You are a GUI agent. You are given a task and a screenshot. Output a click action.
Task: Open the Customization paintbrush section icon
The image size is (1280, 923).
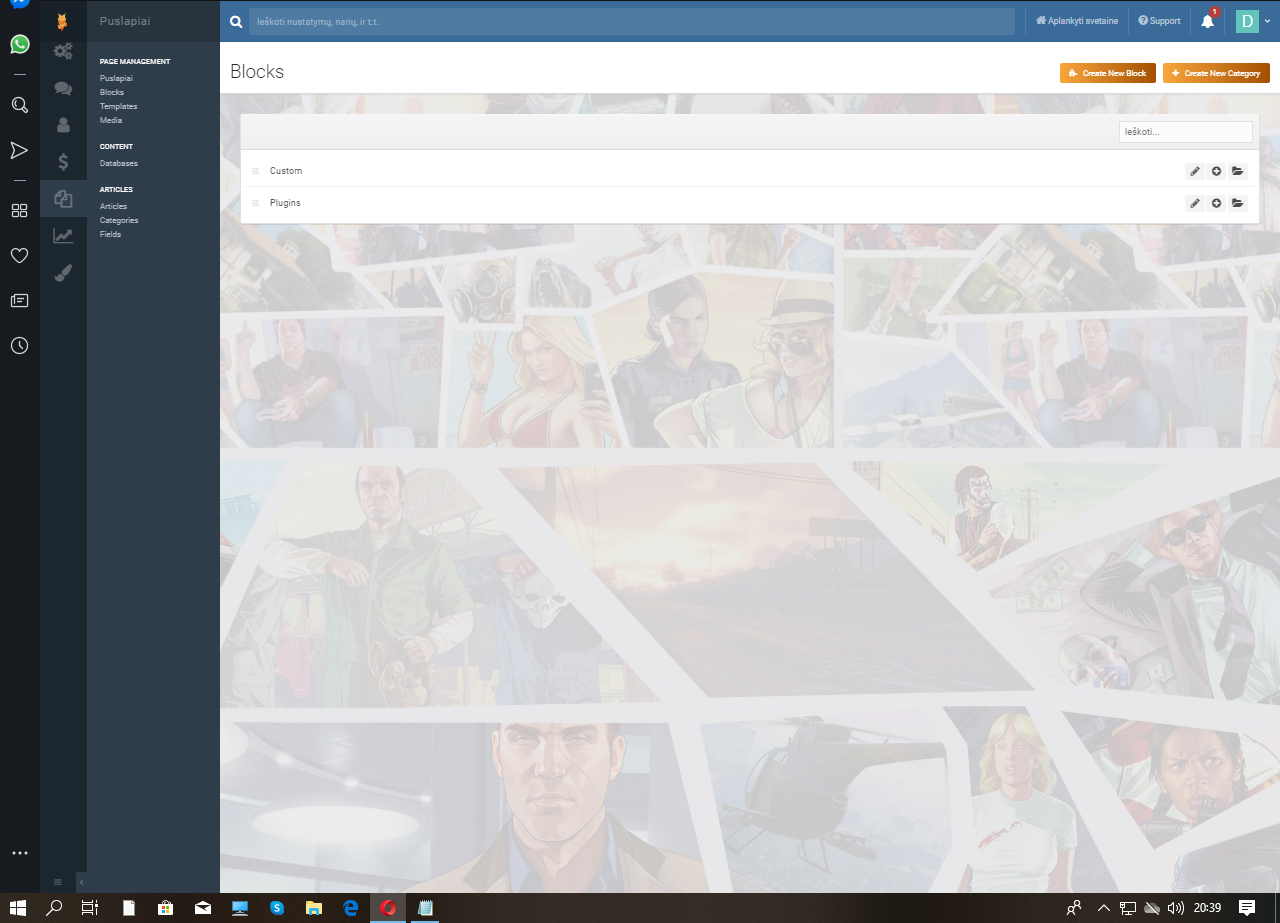pyautogui.click(x=63, y=273)
